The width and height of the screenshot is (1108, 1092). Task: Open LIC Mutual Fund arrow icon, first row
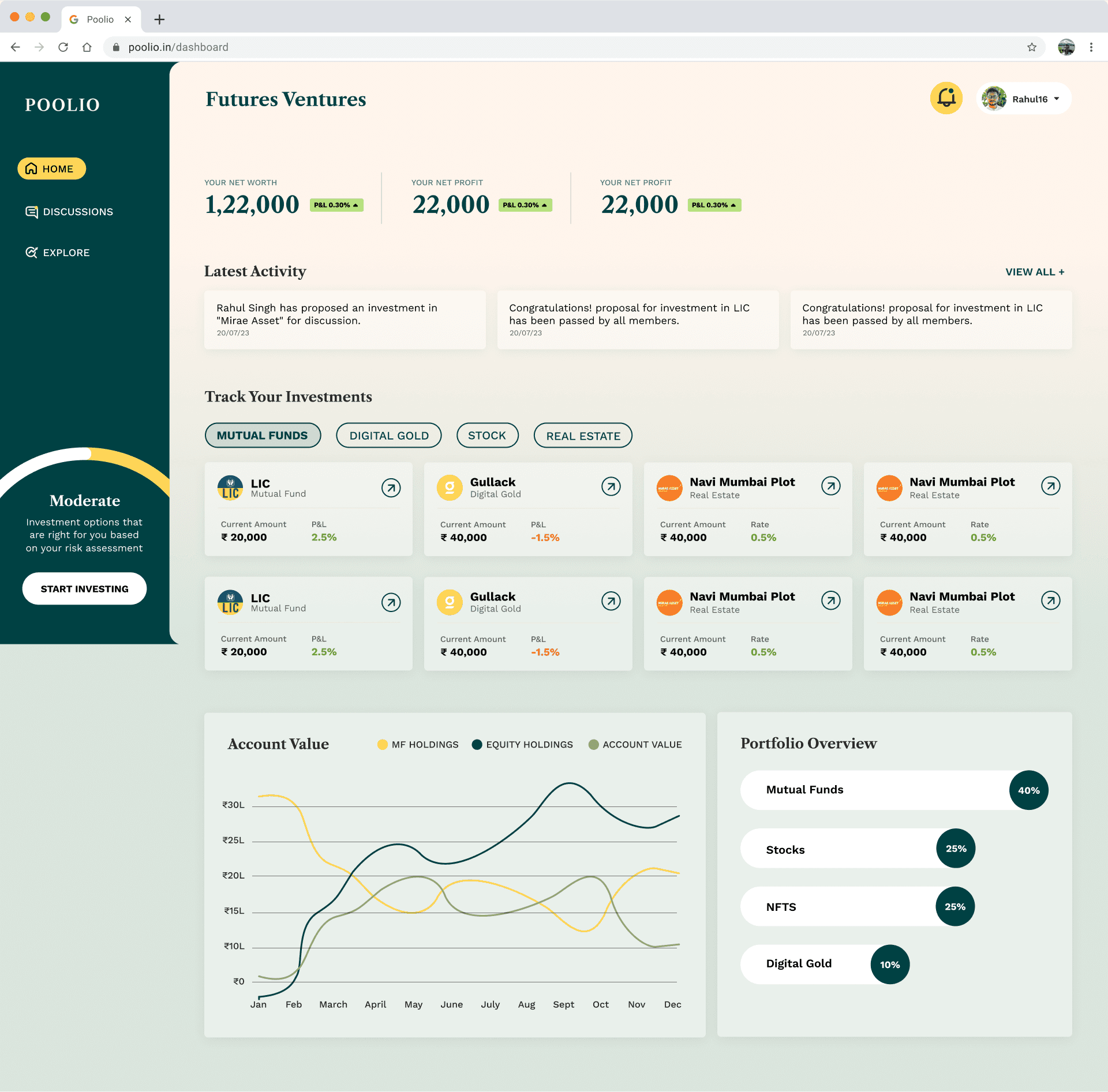tap(391, 488)
